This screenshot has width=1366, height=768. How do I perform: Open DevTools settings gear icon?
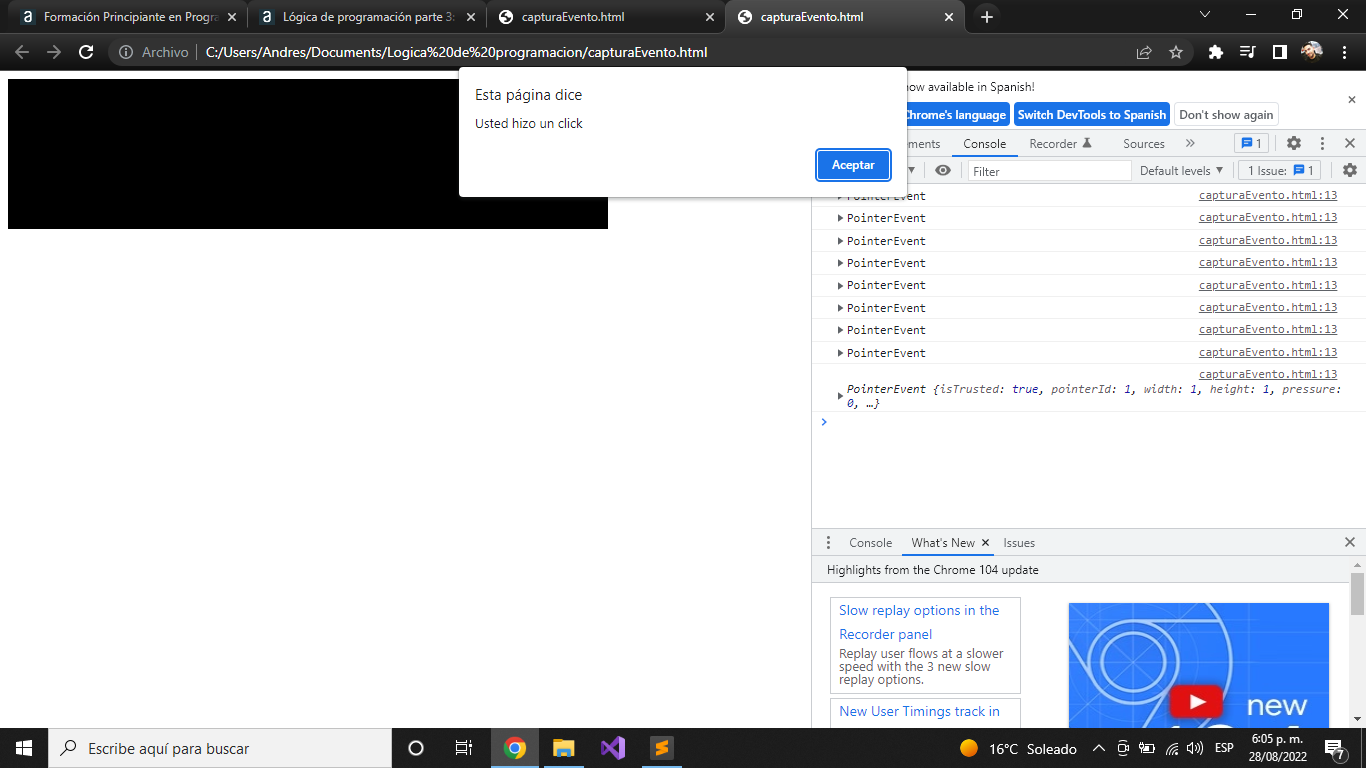click(1294, 143)
